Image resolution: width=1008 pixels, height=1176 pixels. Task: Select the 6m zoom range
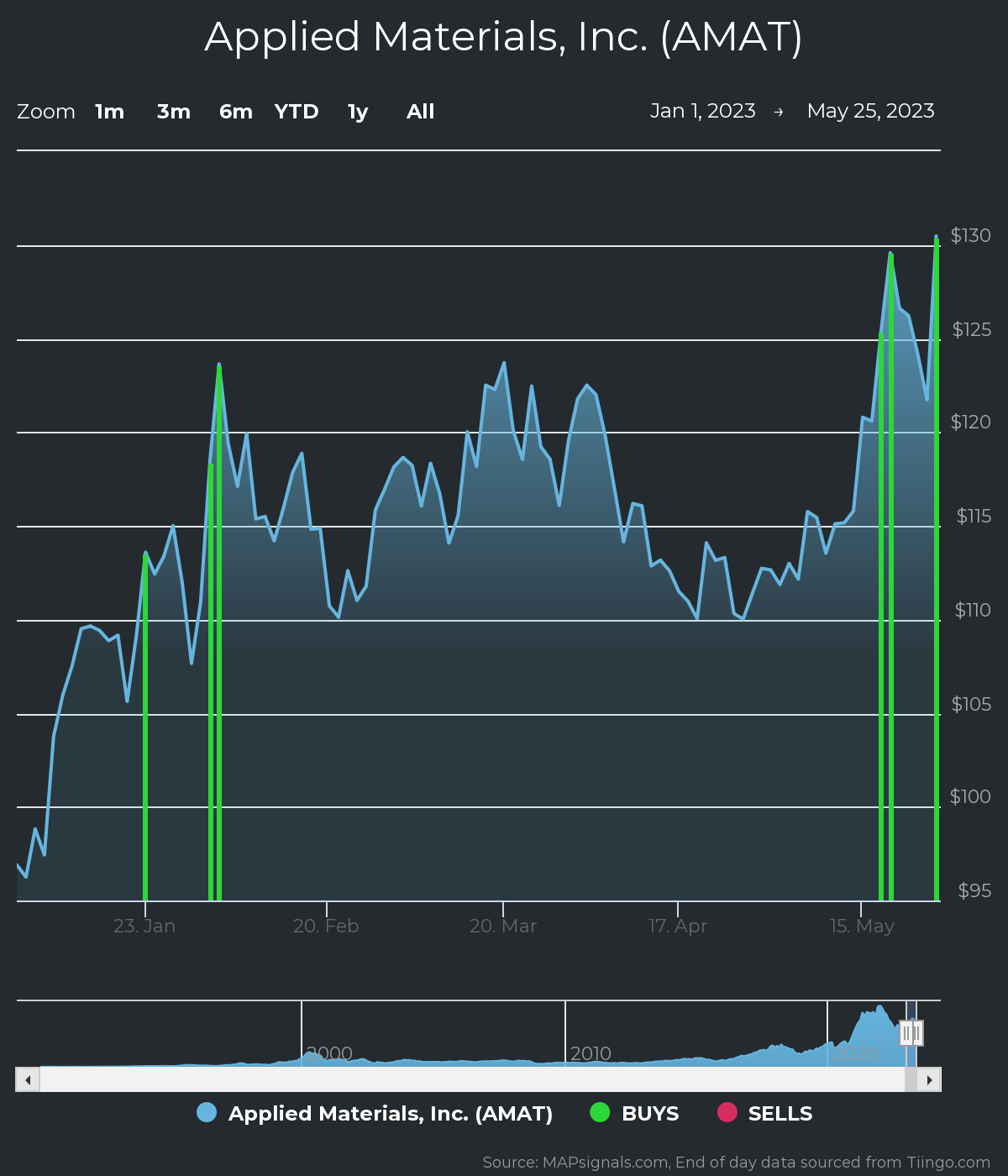pos(236,112)
